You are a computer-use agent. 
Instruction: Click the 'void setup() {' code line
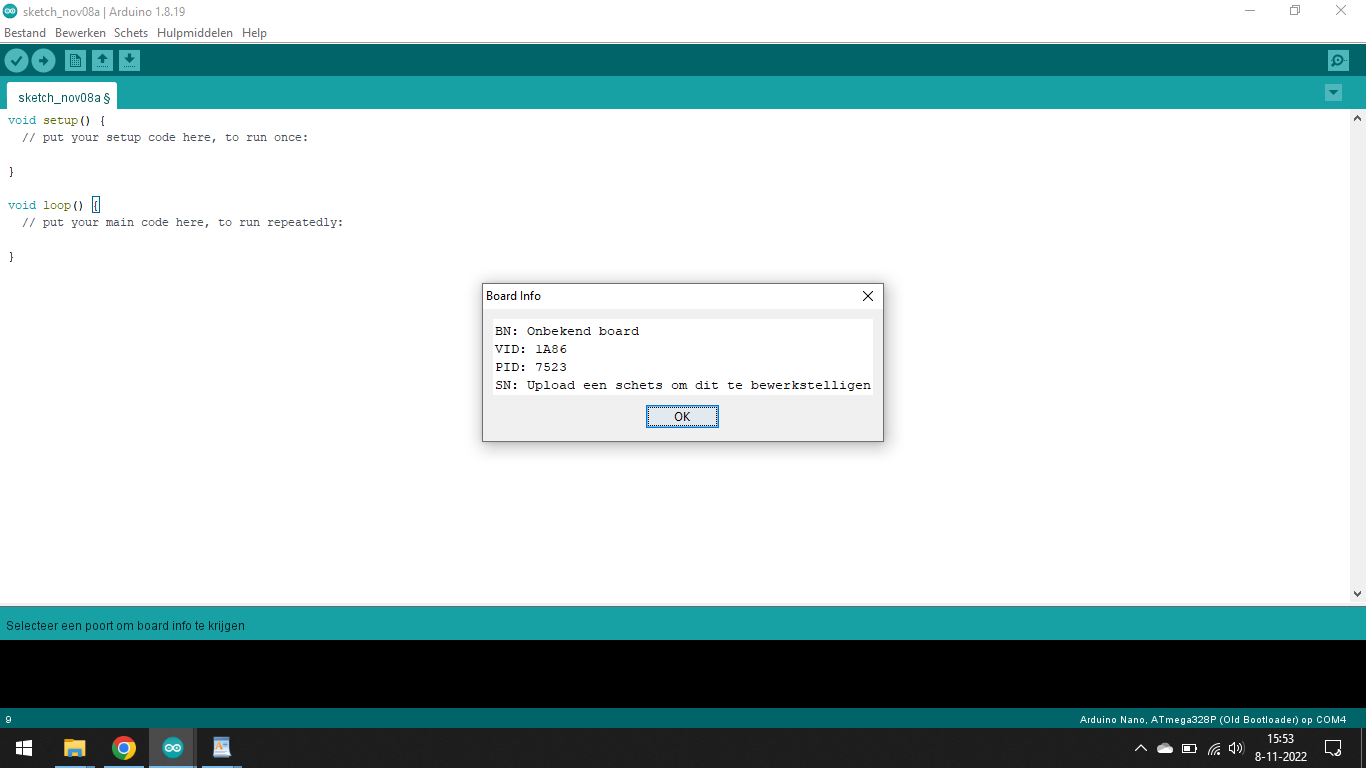[x=57, y=120]
